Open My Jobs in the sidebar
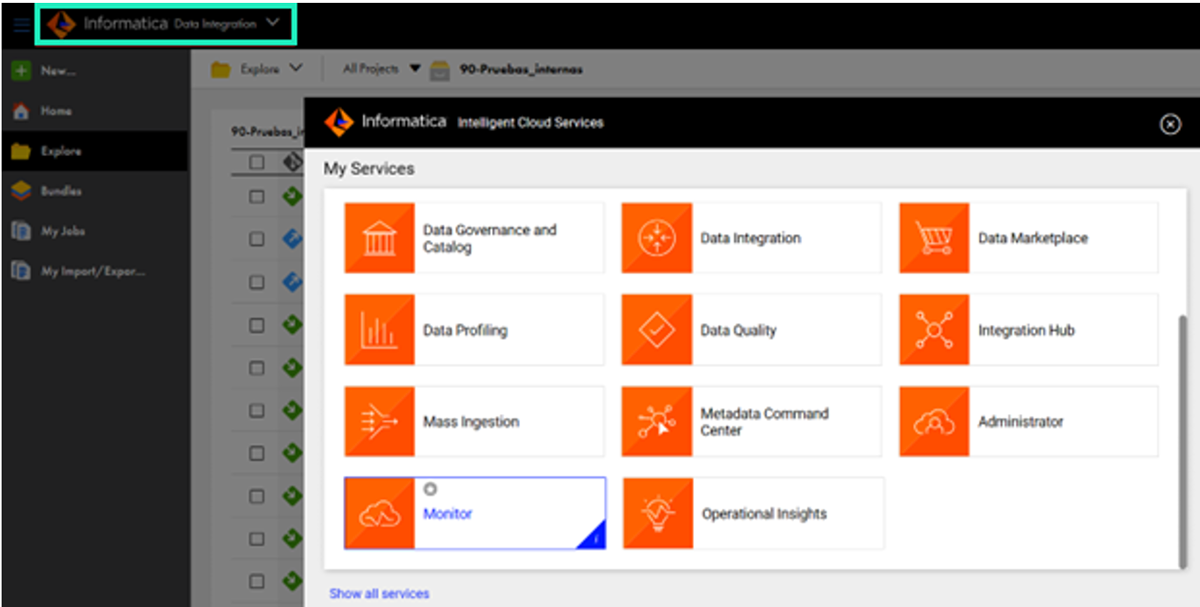This screenshot has width=1200, height=607. (95, 231)
